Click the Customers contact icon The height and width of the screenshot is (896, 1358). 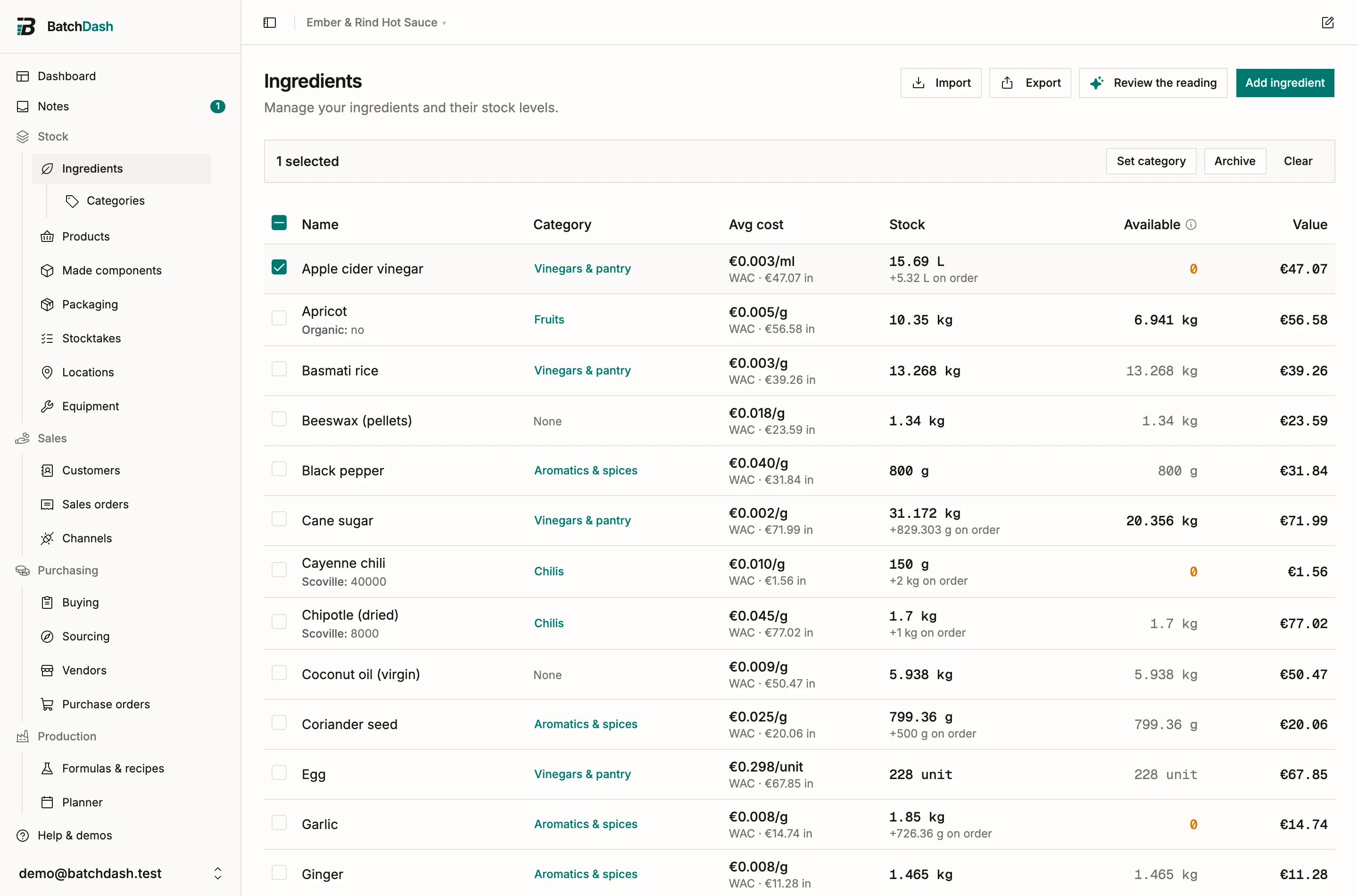(x=48, y=470)
